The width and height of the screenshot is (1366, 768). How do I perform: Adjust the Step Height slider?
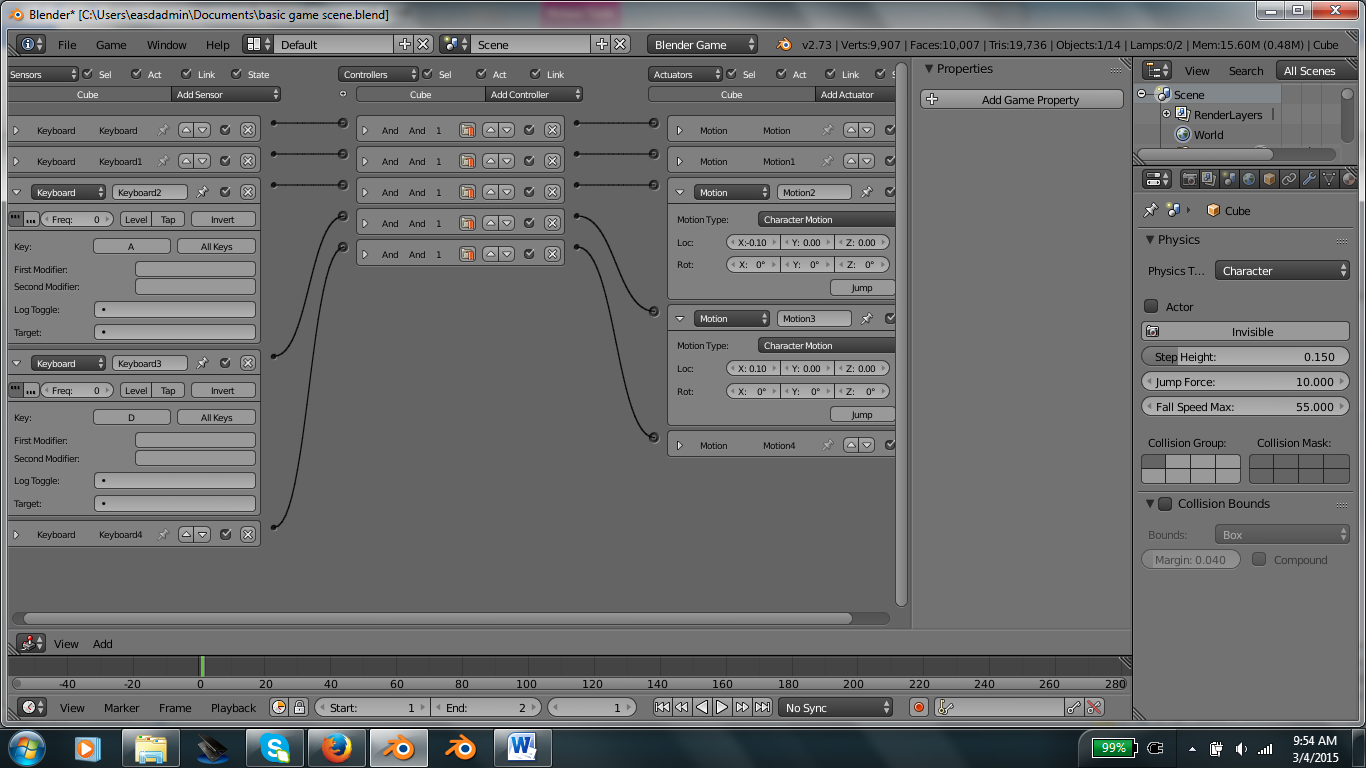tap(1246, 356)
